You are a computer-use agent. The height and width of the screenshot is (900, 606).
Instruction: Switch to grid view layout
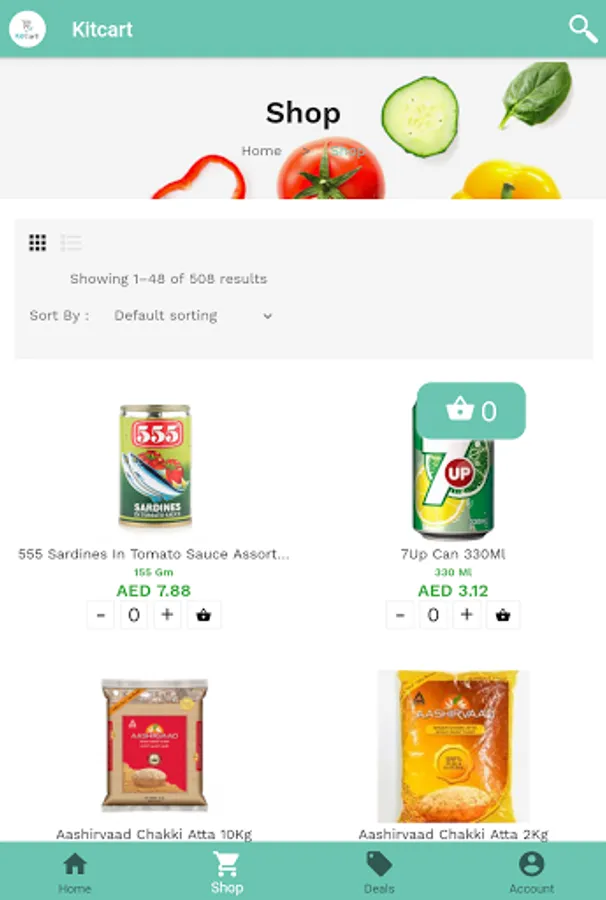(37, 243)
